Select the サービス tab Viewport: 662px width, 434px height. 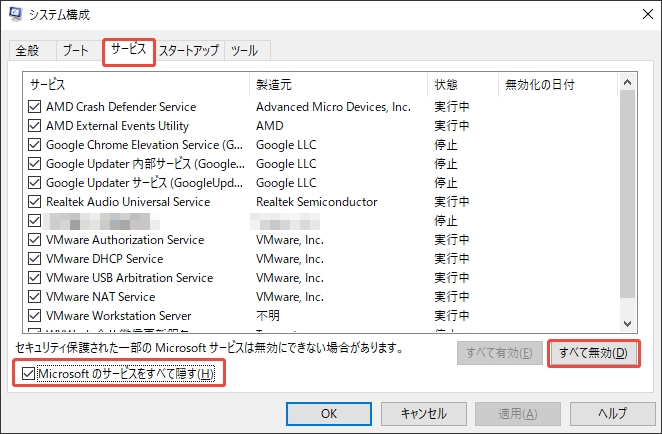coord(128,49)
